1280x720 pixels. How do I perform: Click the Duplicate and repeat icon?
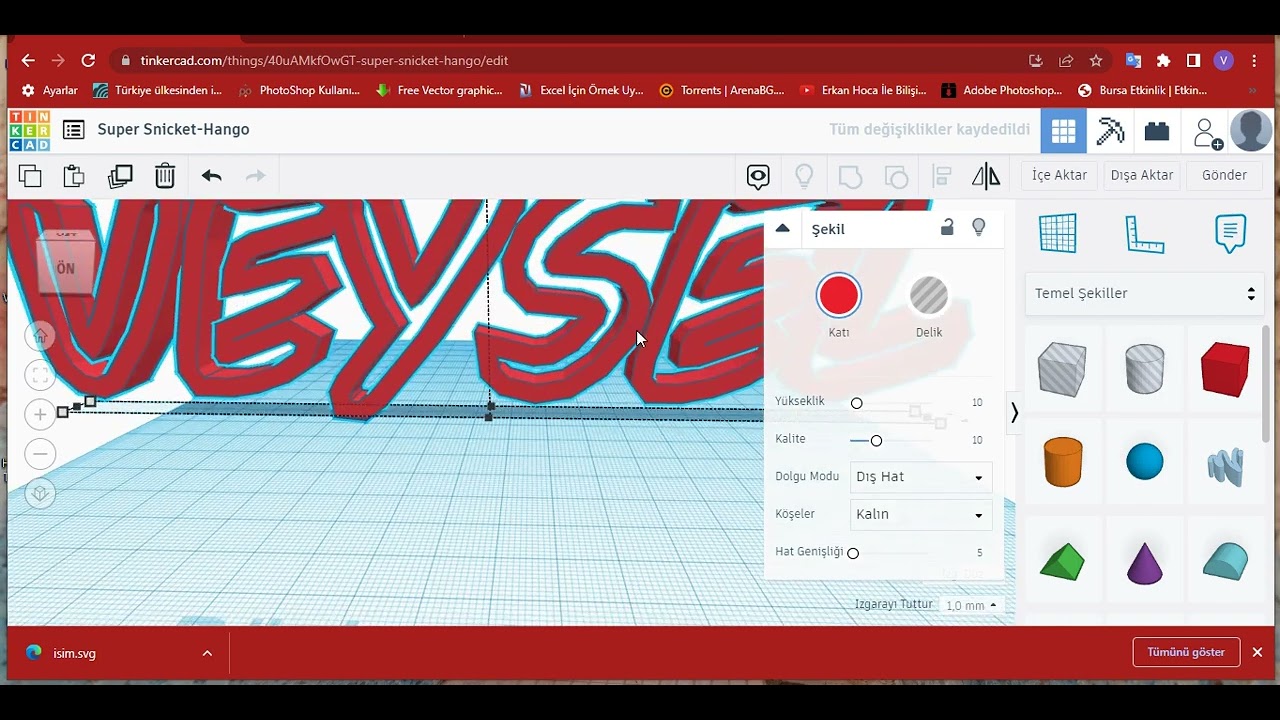click(x=120, y=176)
